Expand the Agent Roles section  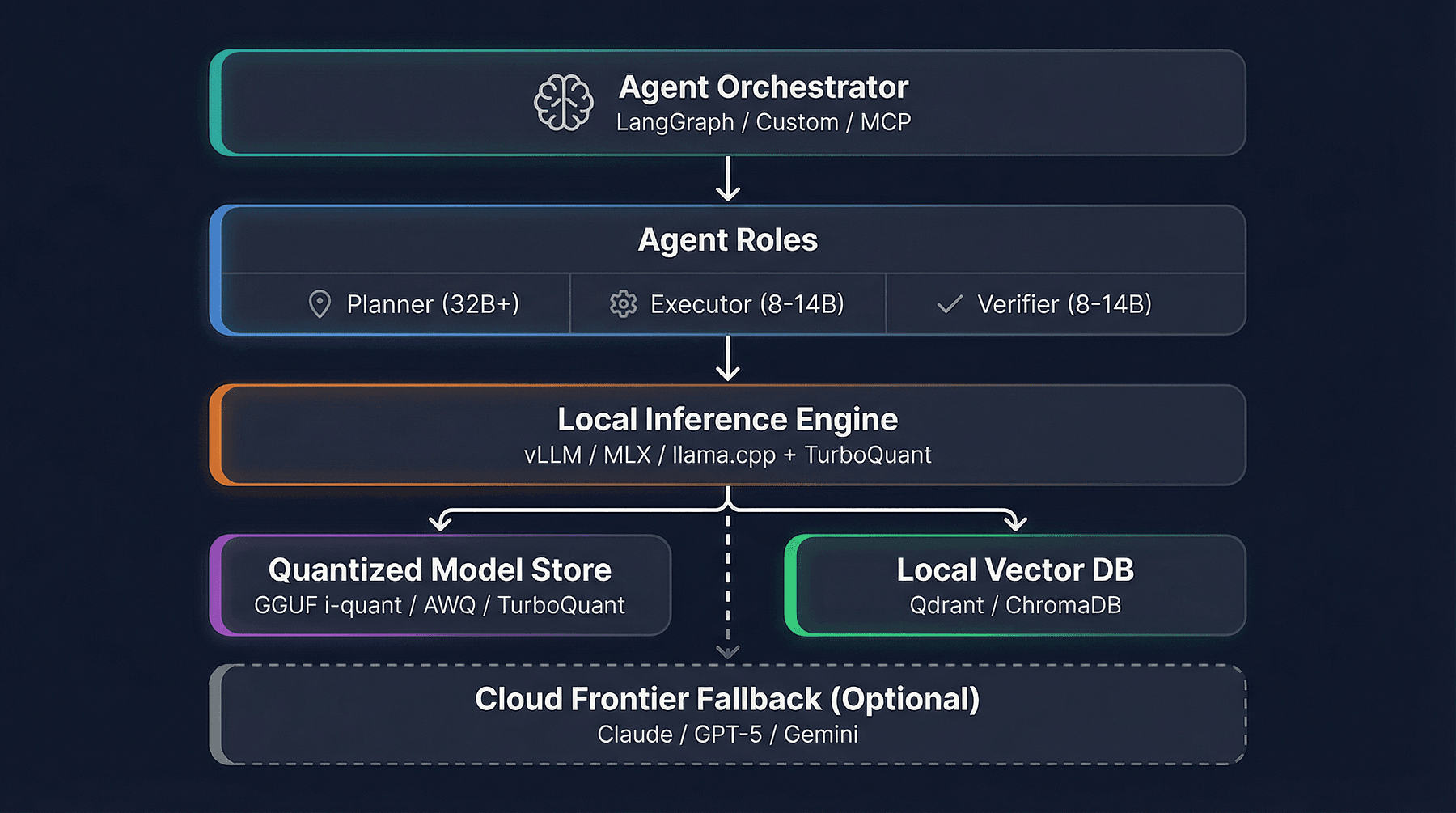728,239
